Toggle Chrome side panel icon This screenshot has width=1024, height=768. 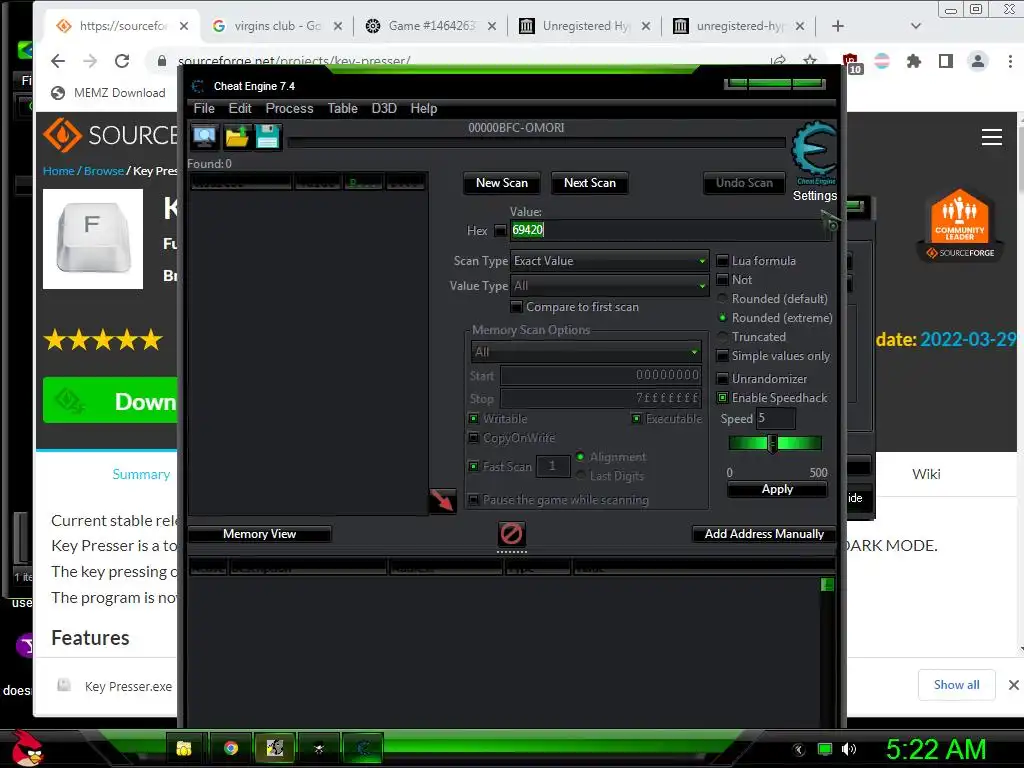945,61
